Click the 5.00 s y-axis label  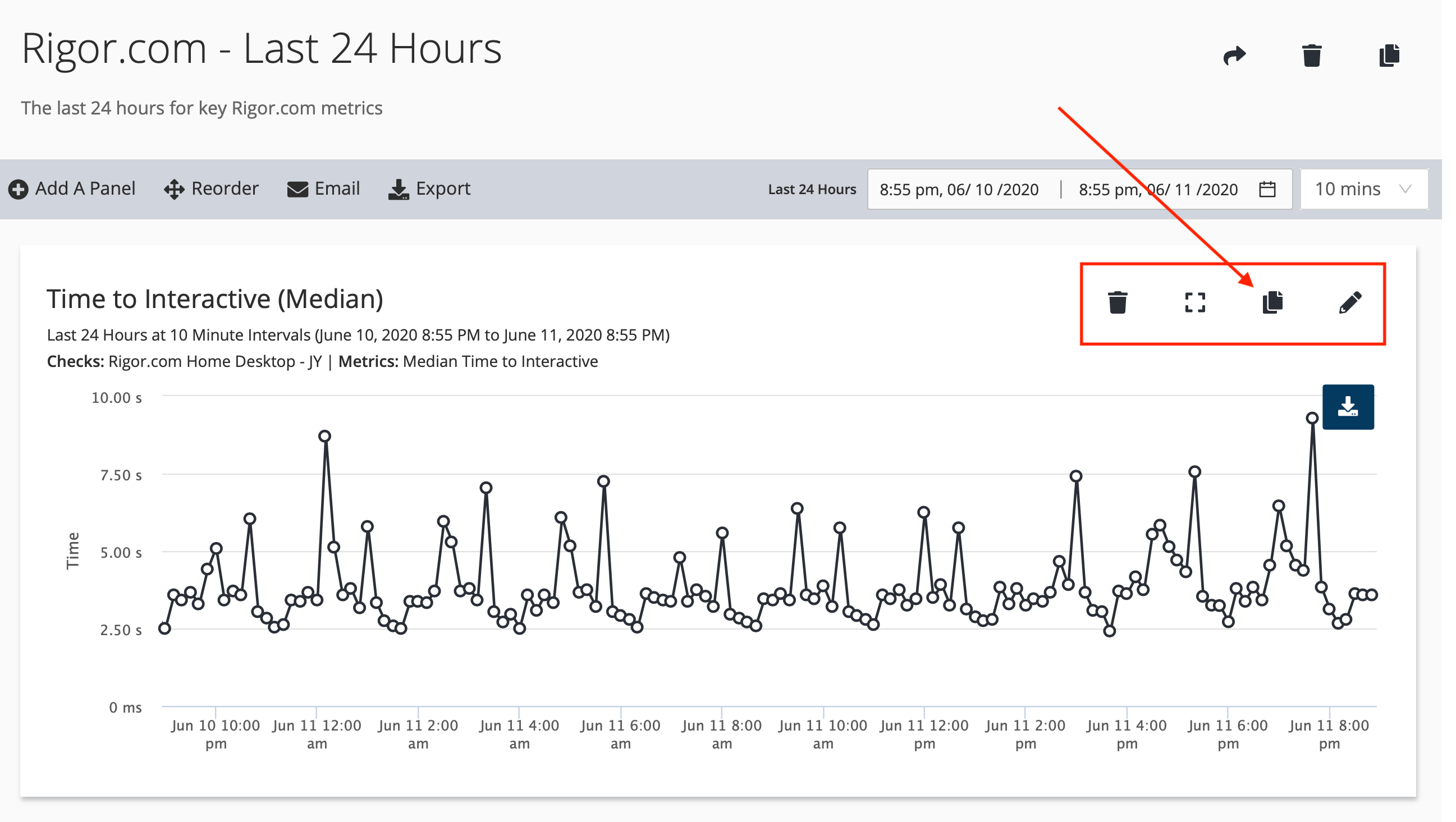pos(121,553)
